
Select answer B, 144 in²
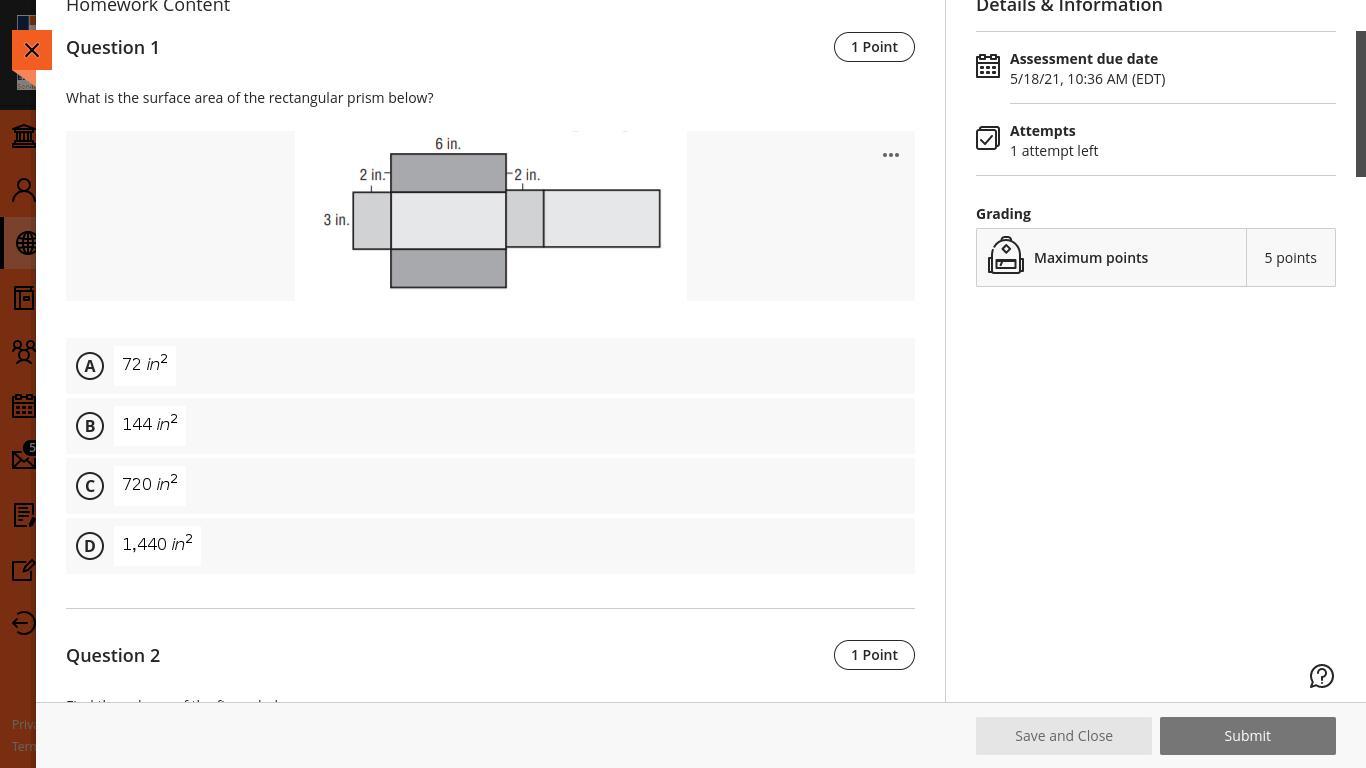pos(490,426)
